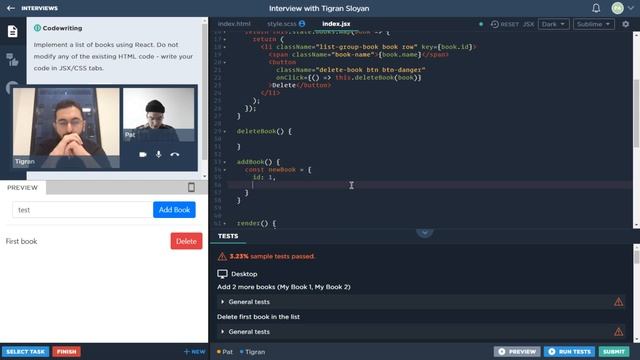Click 'Add 2 more books' test title
The height and width of the screenshot is (360, 640).
pyautogui.click(x=284, y=287)
